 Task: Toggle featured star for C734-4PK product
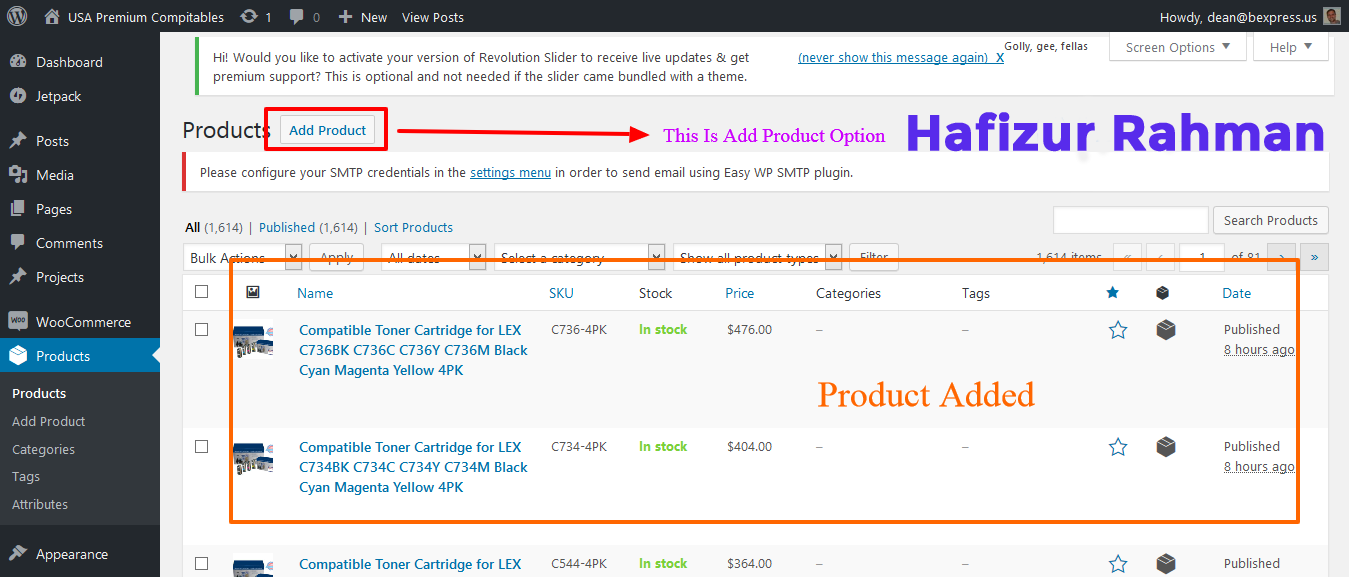pos(1118,447)
